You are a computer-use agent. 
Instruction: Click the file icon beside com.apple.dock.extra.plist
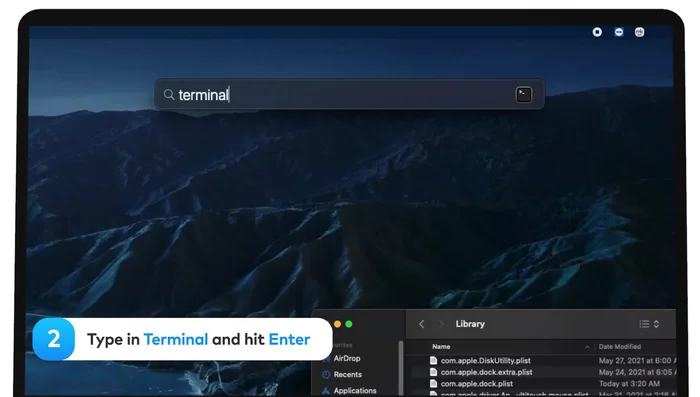click(x=433, y=372)
